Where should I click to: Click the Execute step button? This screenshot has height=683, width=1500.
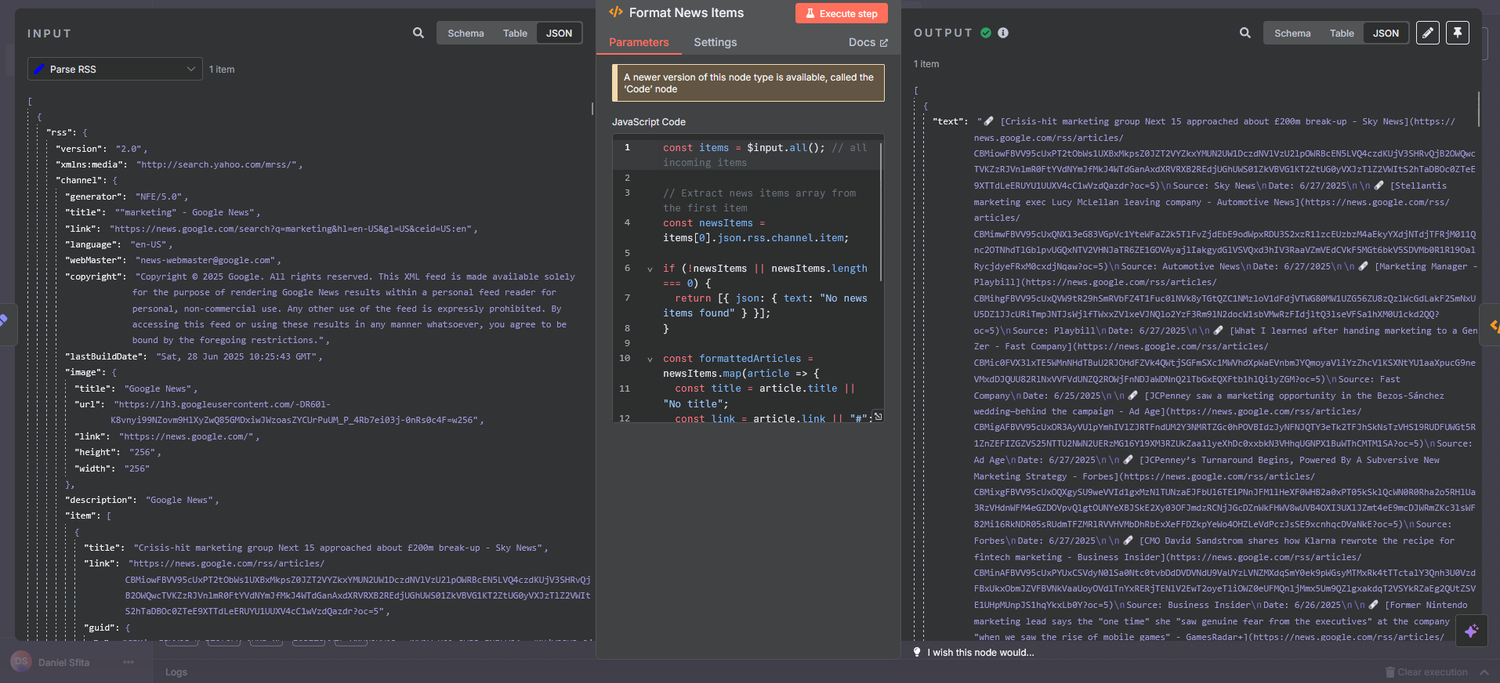(x=841, y=13)
